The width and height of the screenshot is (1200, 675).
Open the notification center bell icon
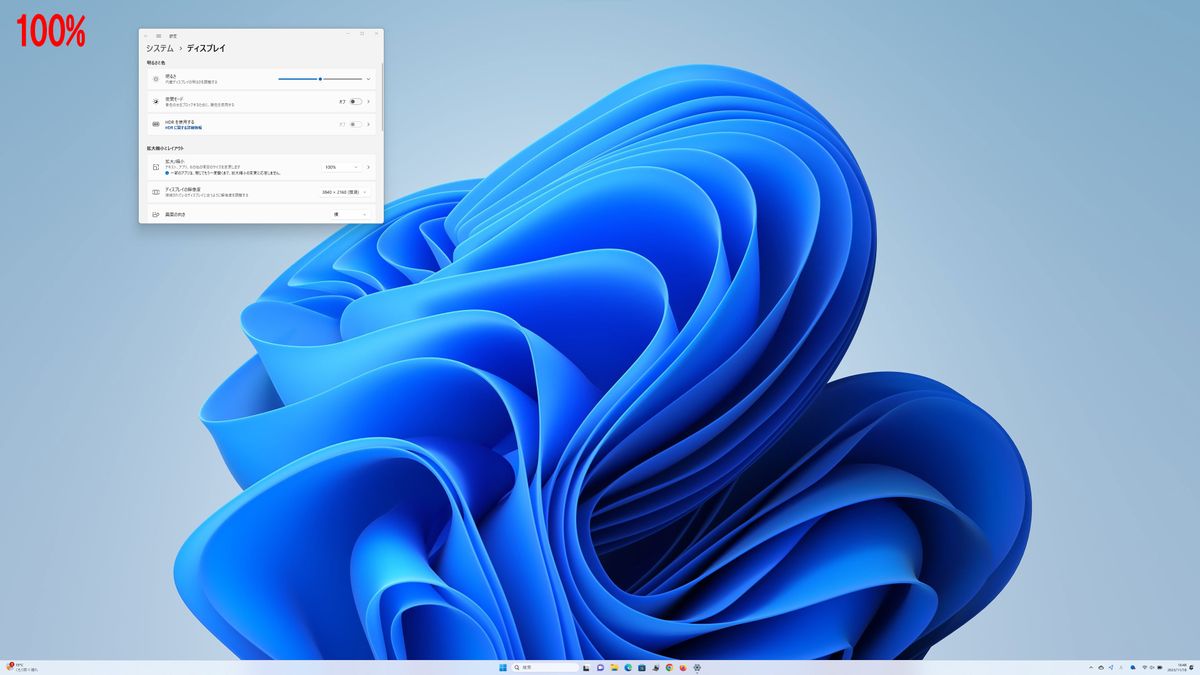point(1192,667)
